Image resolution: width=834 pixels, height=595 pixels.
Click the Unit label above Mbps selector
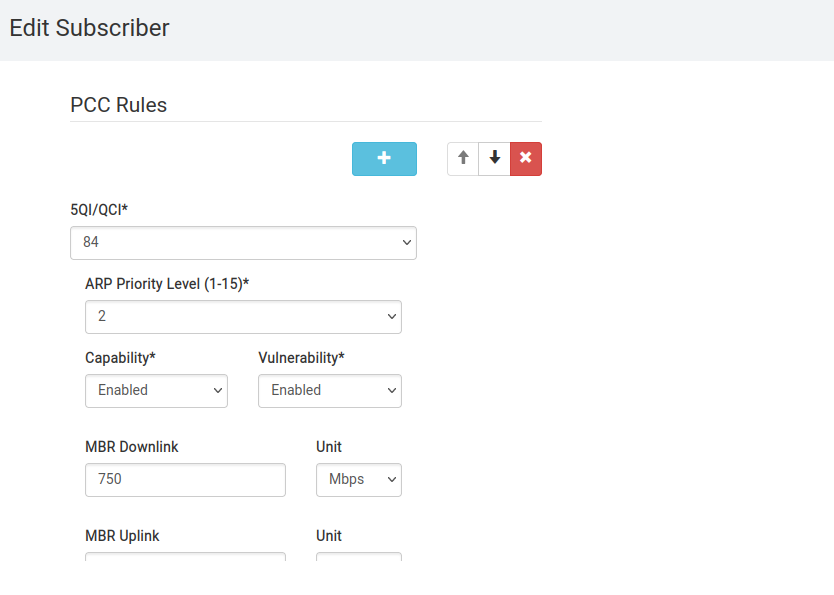(x=328, y=447)
